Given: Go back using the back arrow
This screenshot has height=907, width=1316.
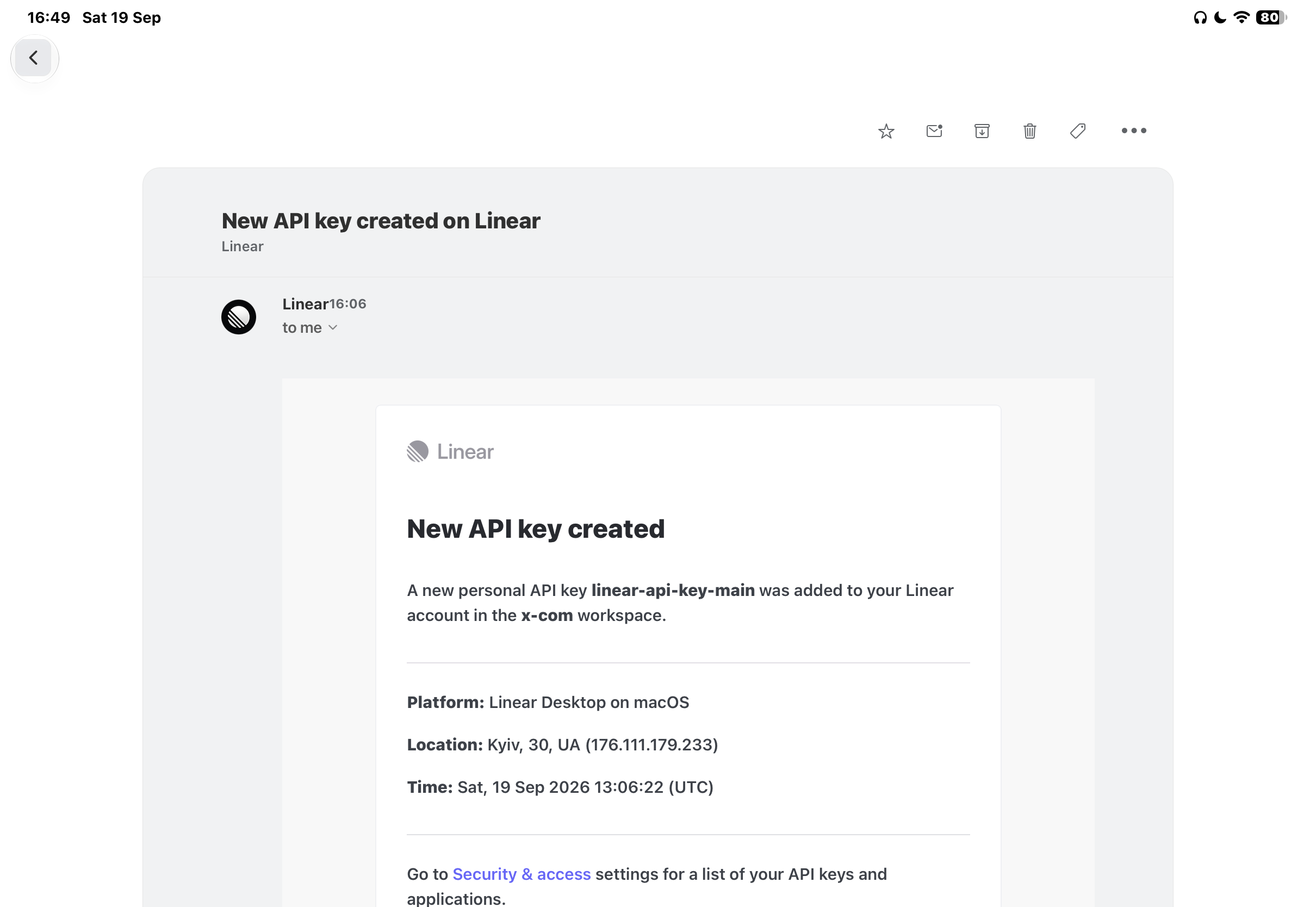Looking at the screenshot, I should [x=34, y=58].
